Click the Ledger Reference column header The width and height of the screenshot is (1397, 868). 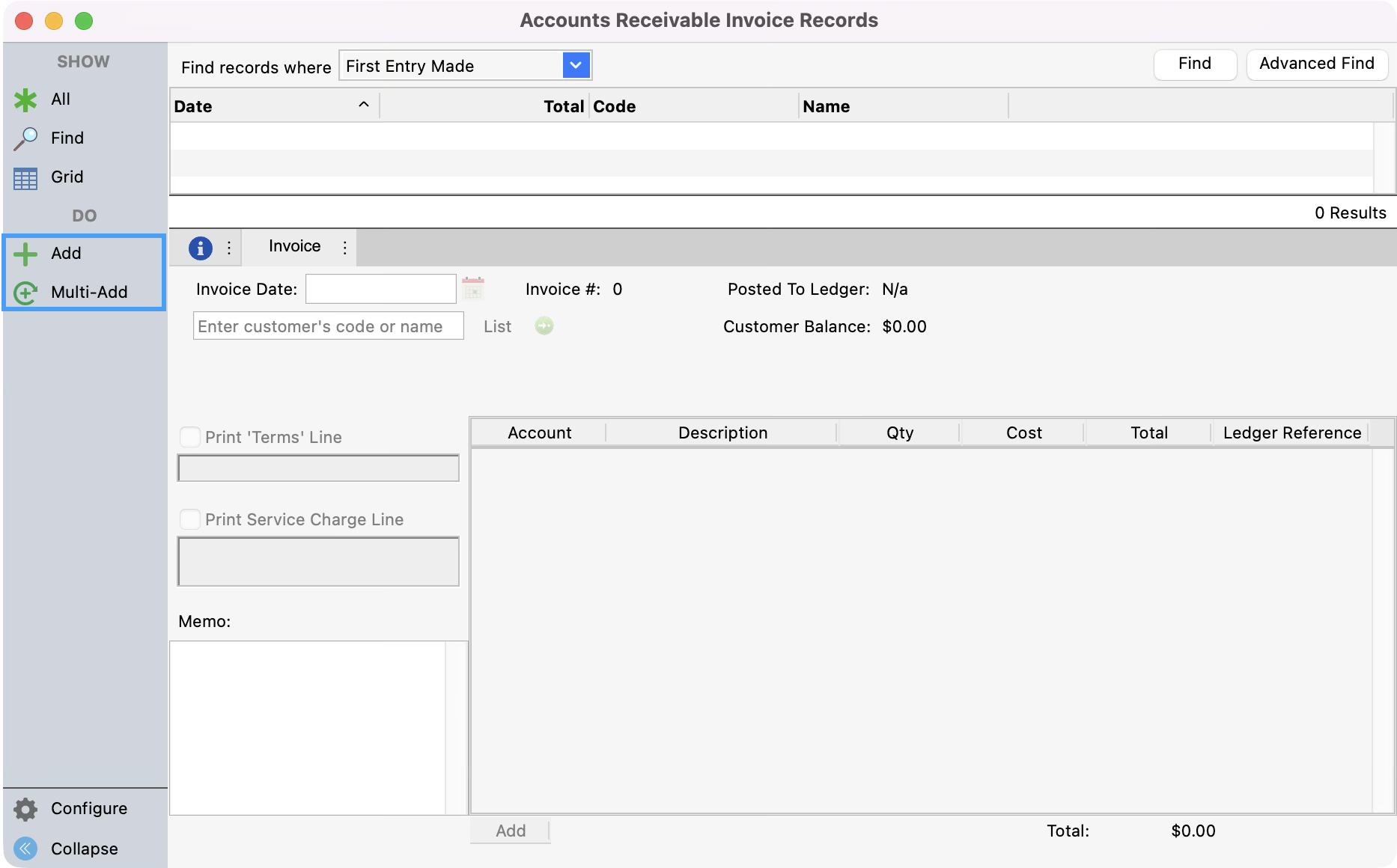1291,433
